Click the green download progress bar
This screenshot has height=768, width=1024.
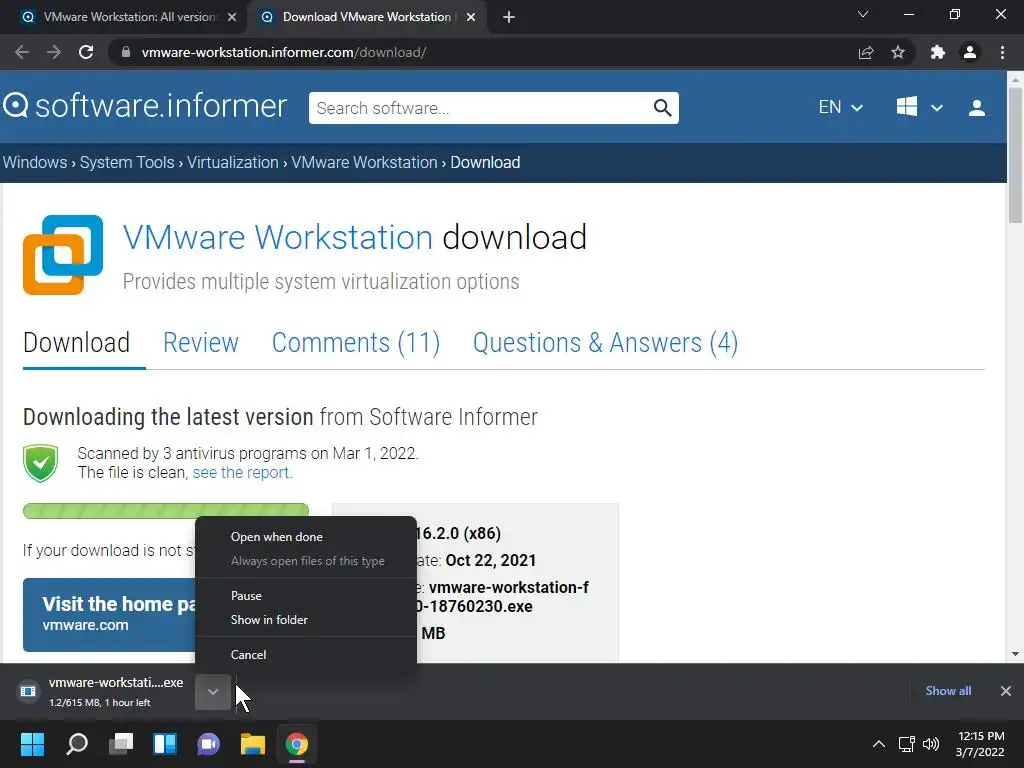tap(166, 511)
